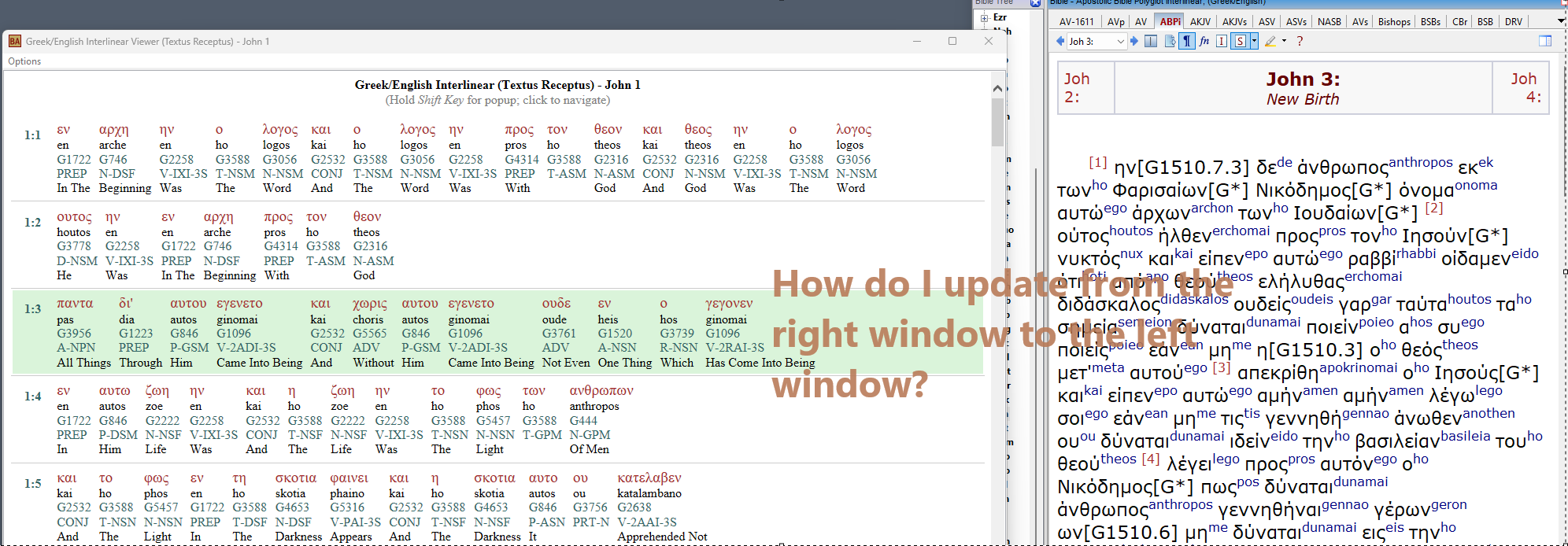Toggle footnotes 'fn' icon
Viewport: 1568px width, 546px height.
(1204, 41)
